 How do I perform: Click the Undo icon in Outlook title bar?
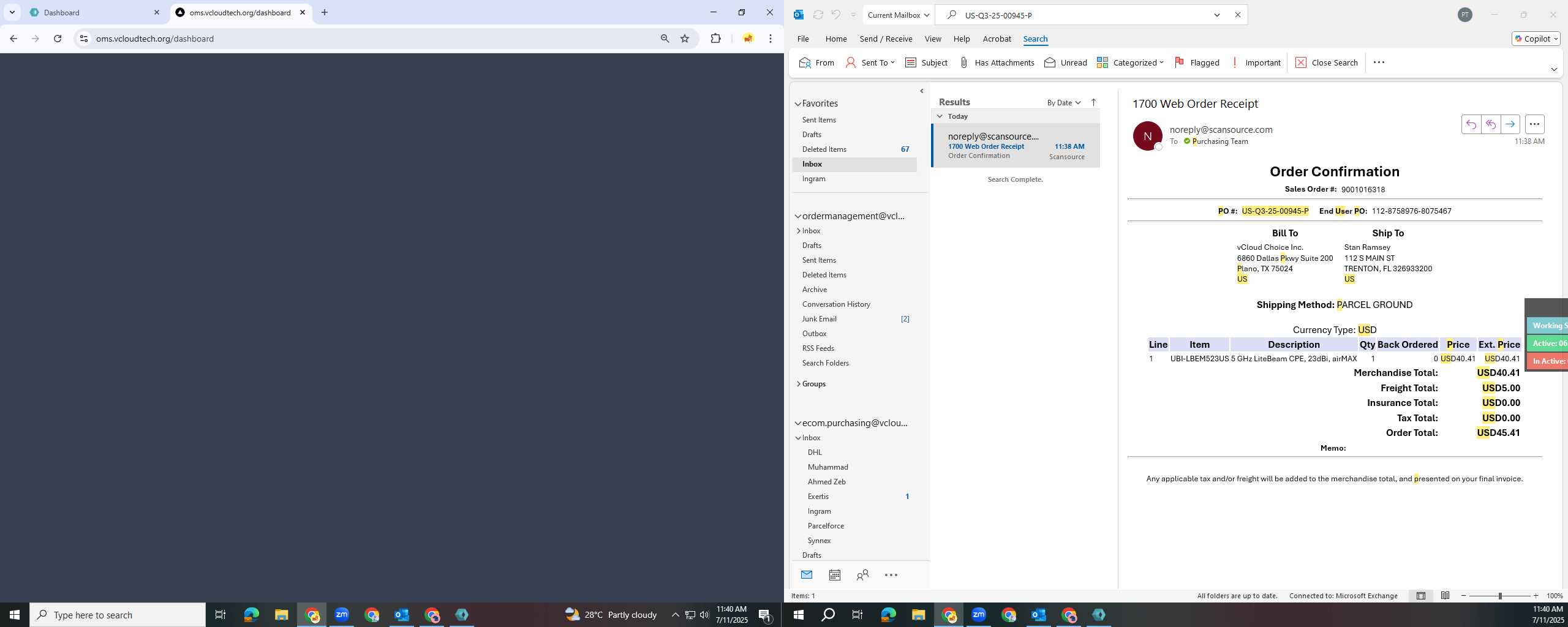click(835, 15)
